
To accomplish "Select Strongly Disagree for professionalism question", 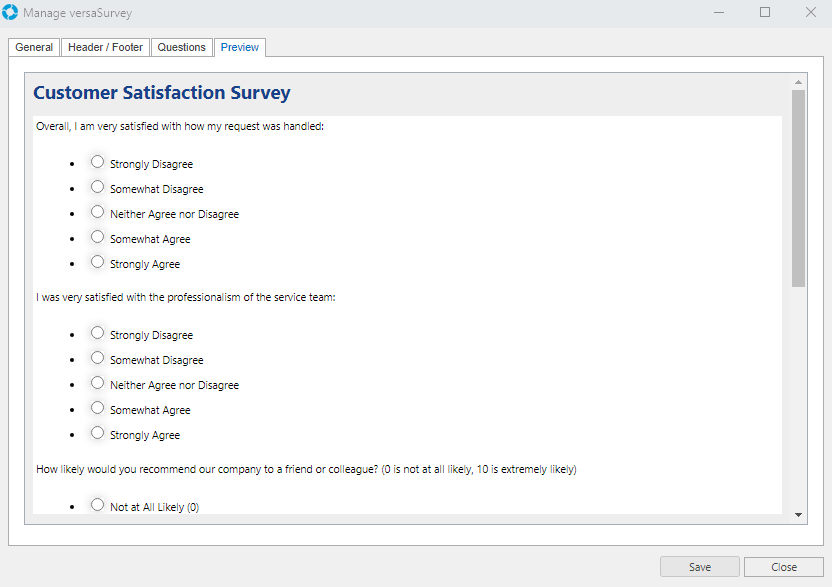I will tap(97, 333).
